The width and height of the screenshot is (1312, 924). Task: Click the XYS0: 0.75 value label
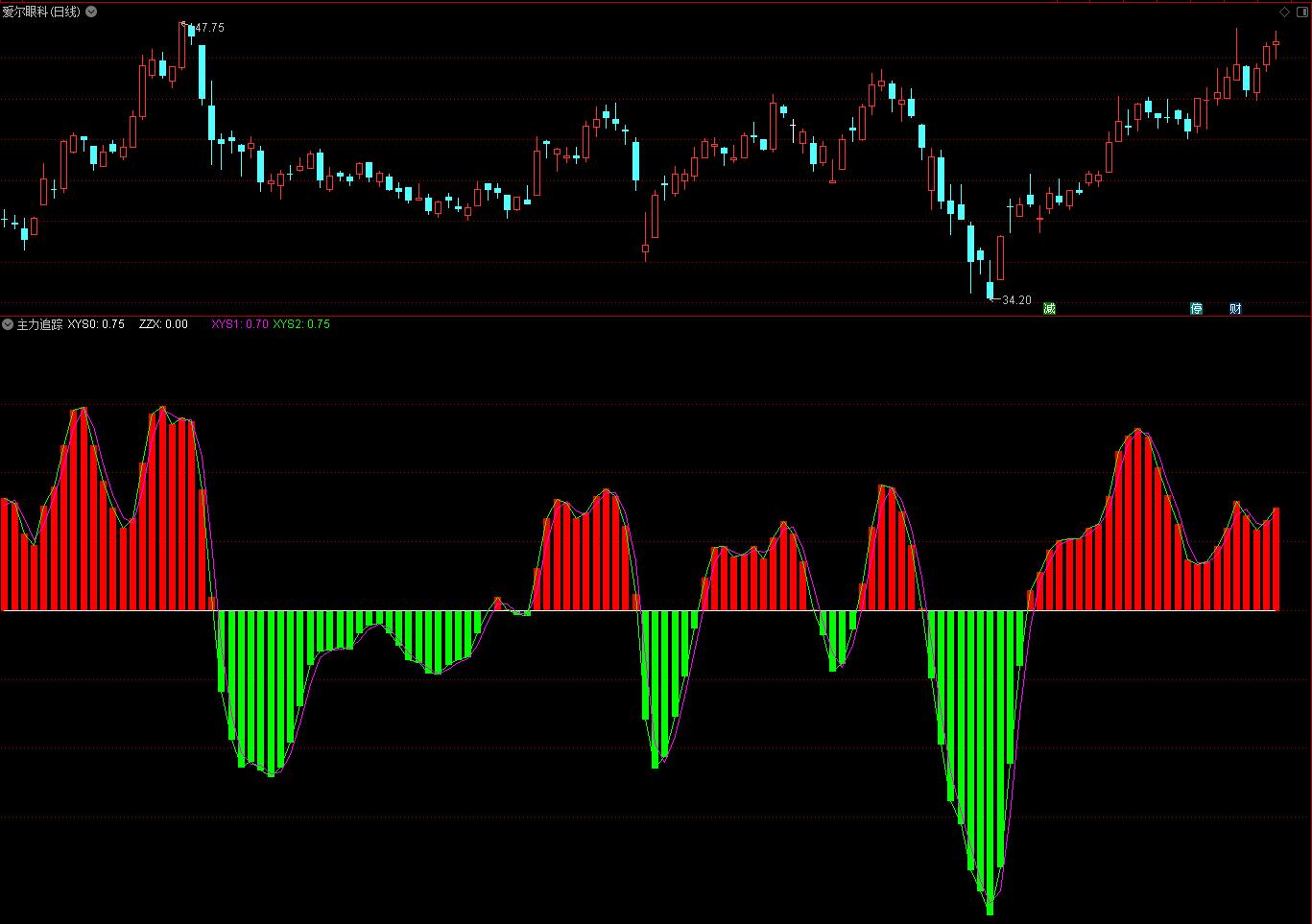[x=96, y=324]
